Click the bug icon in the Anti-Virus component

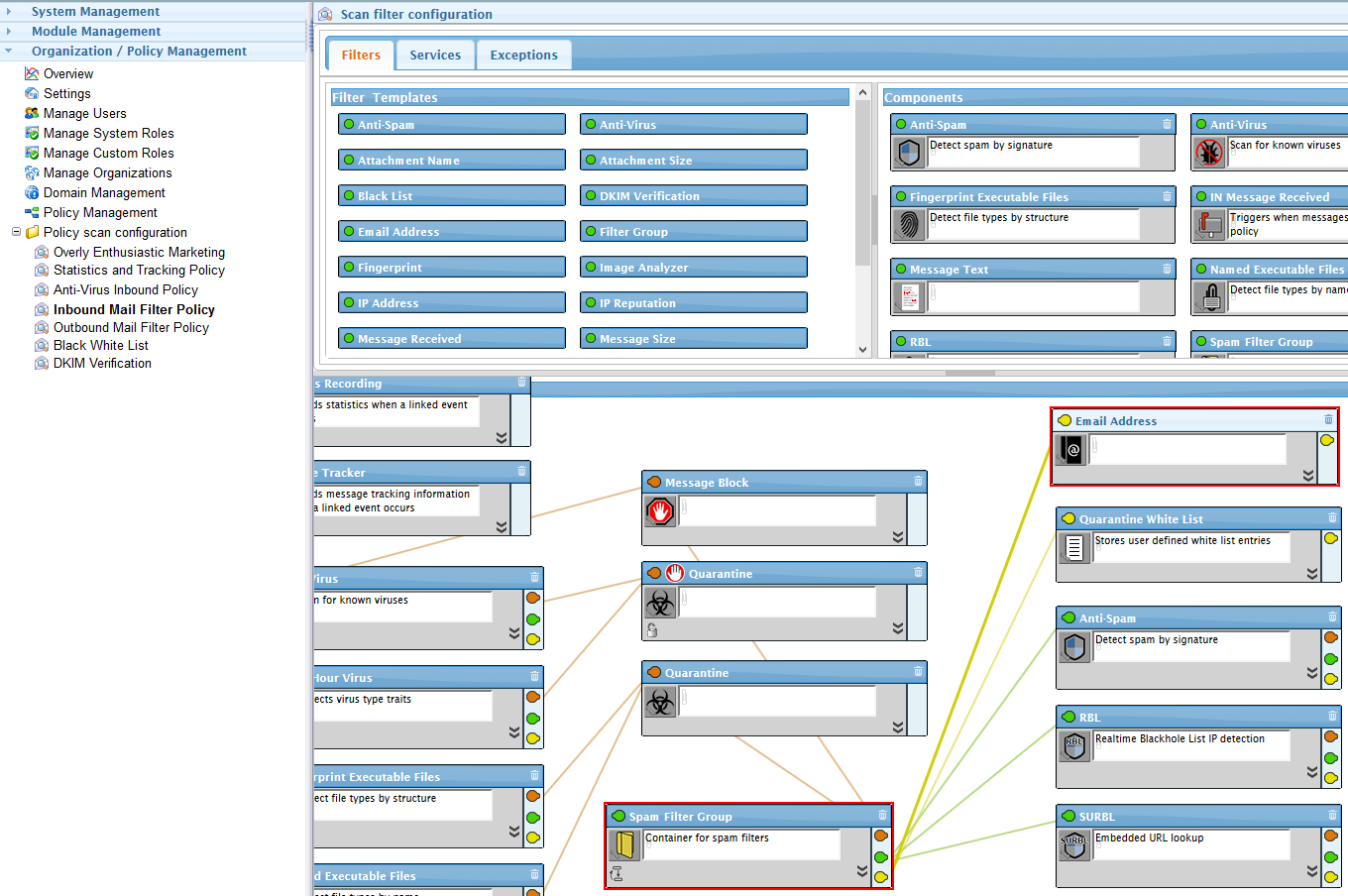tap(1209, 153)
